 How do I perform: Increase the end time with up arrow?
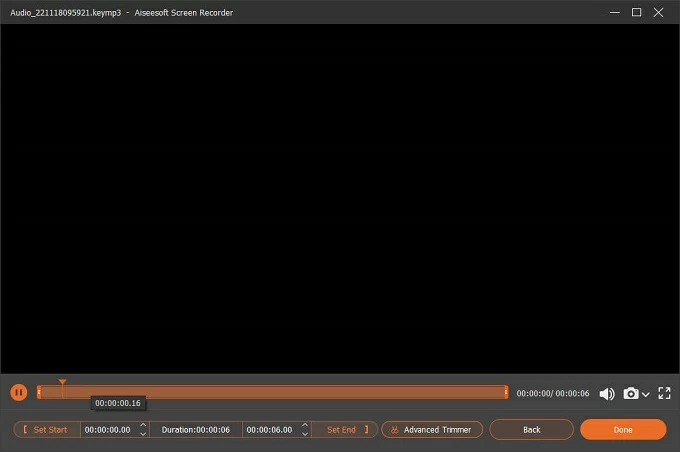[305, 425]
